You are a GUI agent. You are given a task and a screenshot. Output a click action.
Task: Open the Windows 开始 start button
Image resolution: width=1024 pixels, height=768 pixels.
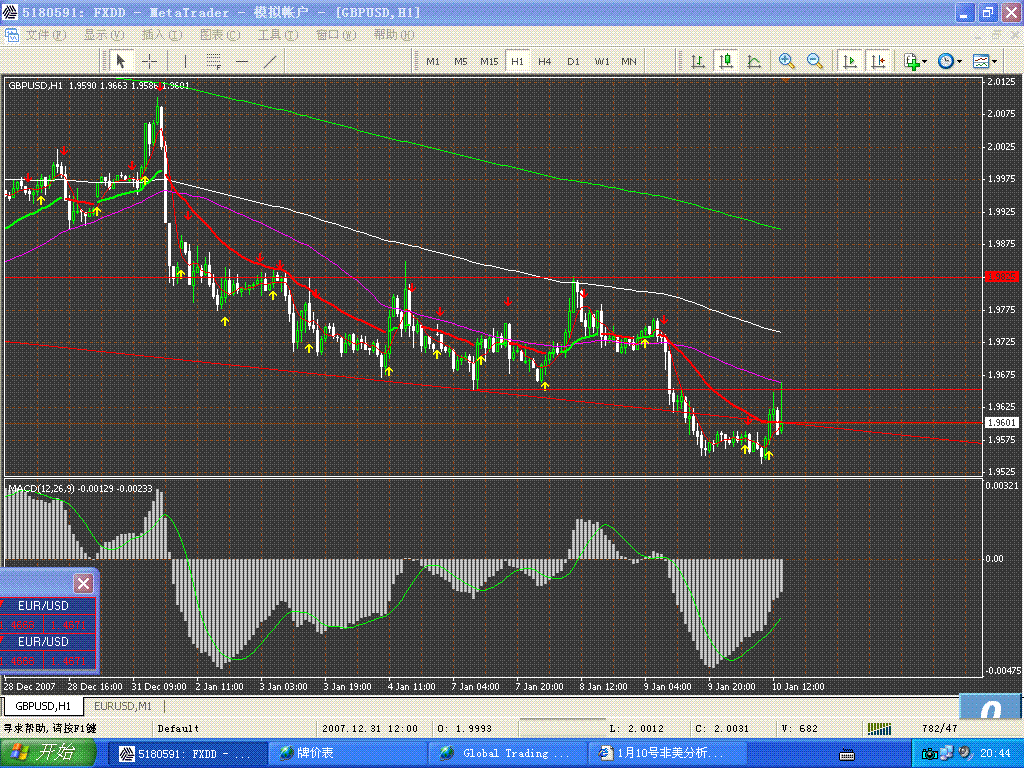click(48, 753)
